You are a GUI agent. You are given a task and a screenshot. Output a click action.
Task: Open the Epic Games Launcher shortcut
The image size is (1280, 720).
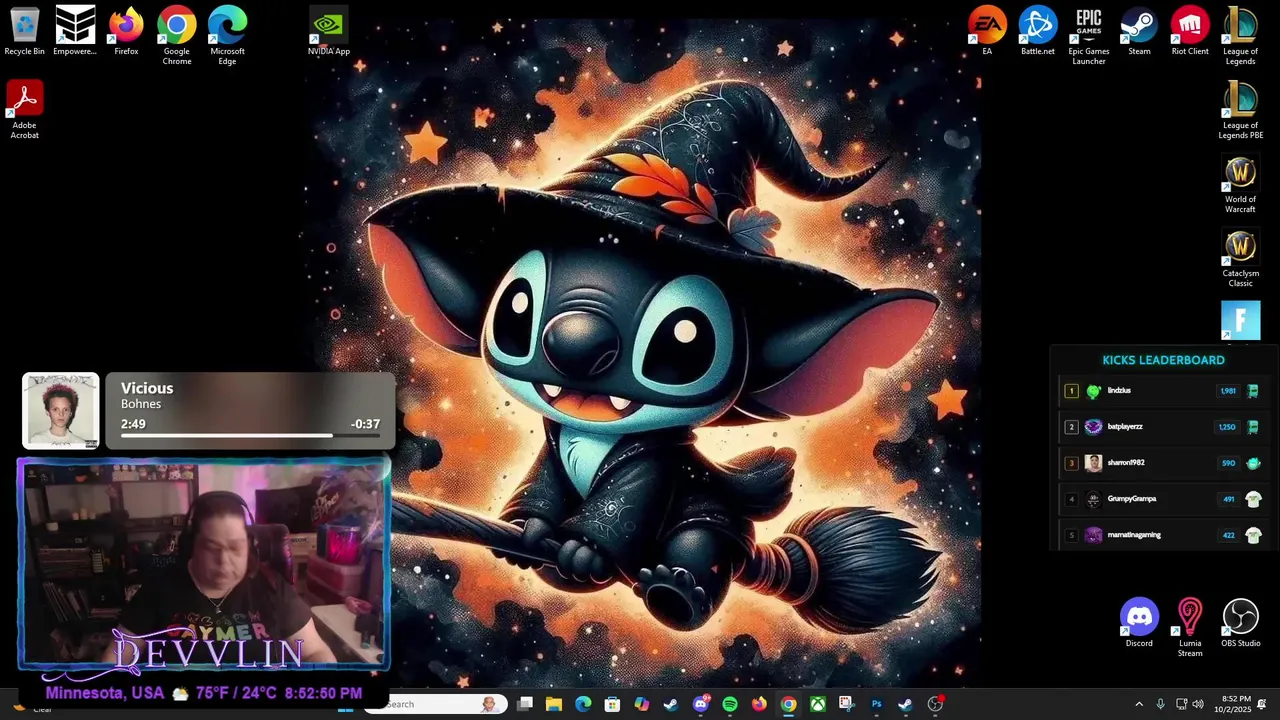pyautogui.click(x=1089, y=35)
